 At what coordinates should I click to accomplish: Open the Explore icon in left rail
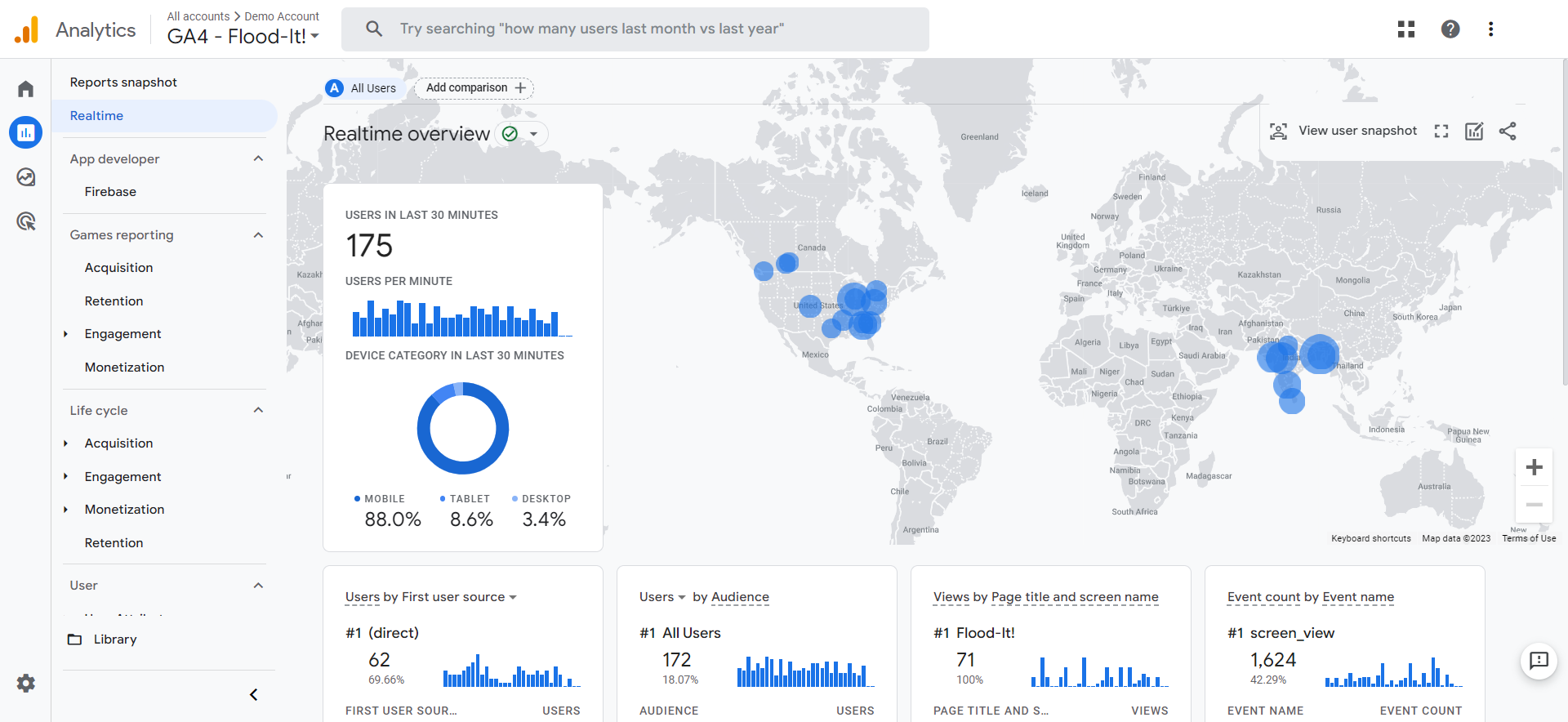coord(26,177)
